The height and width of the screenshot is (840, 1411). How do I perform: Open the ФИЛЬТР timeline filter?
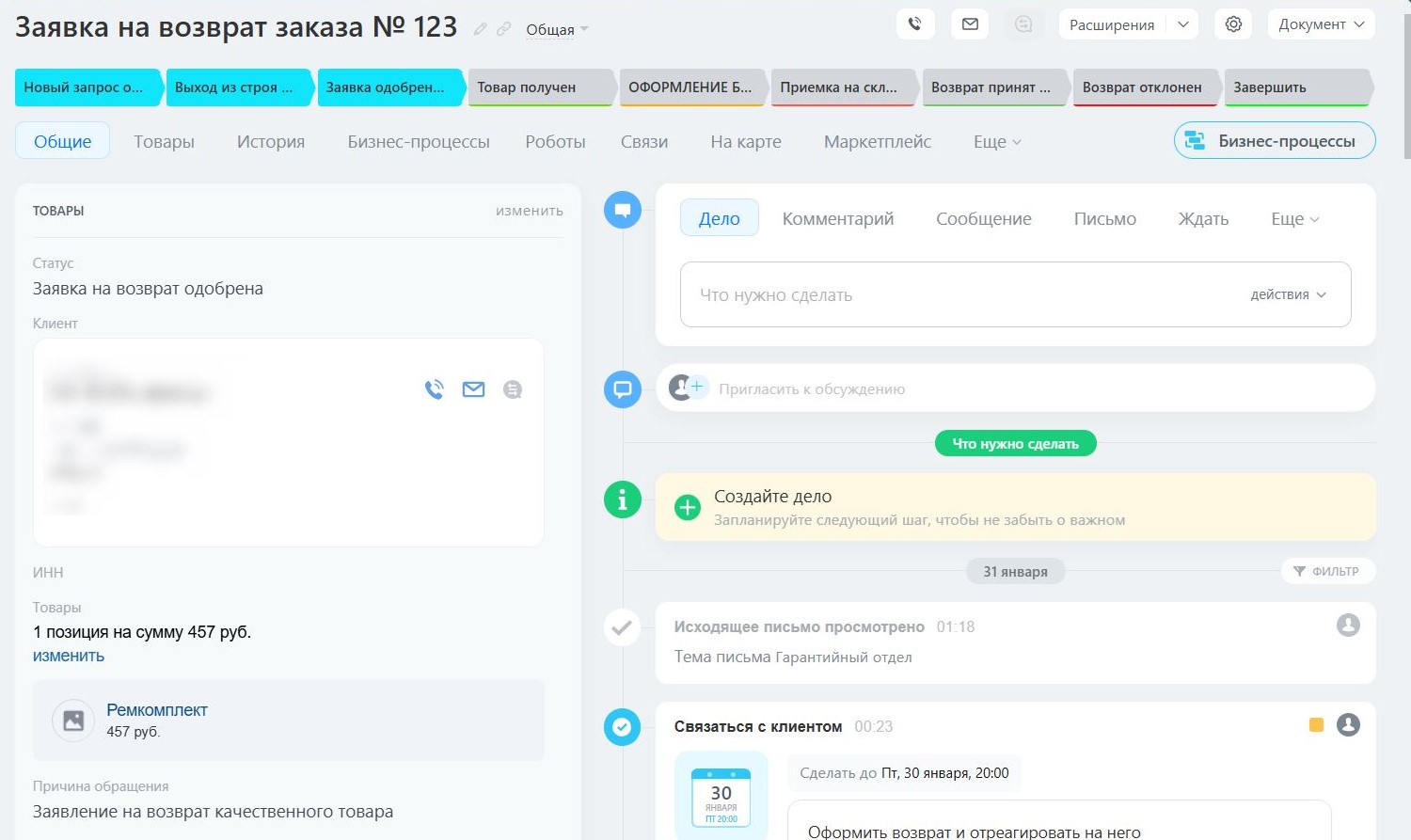[x=1327, y=571]
